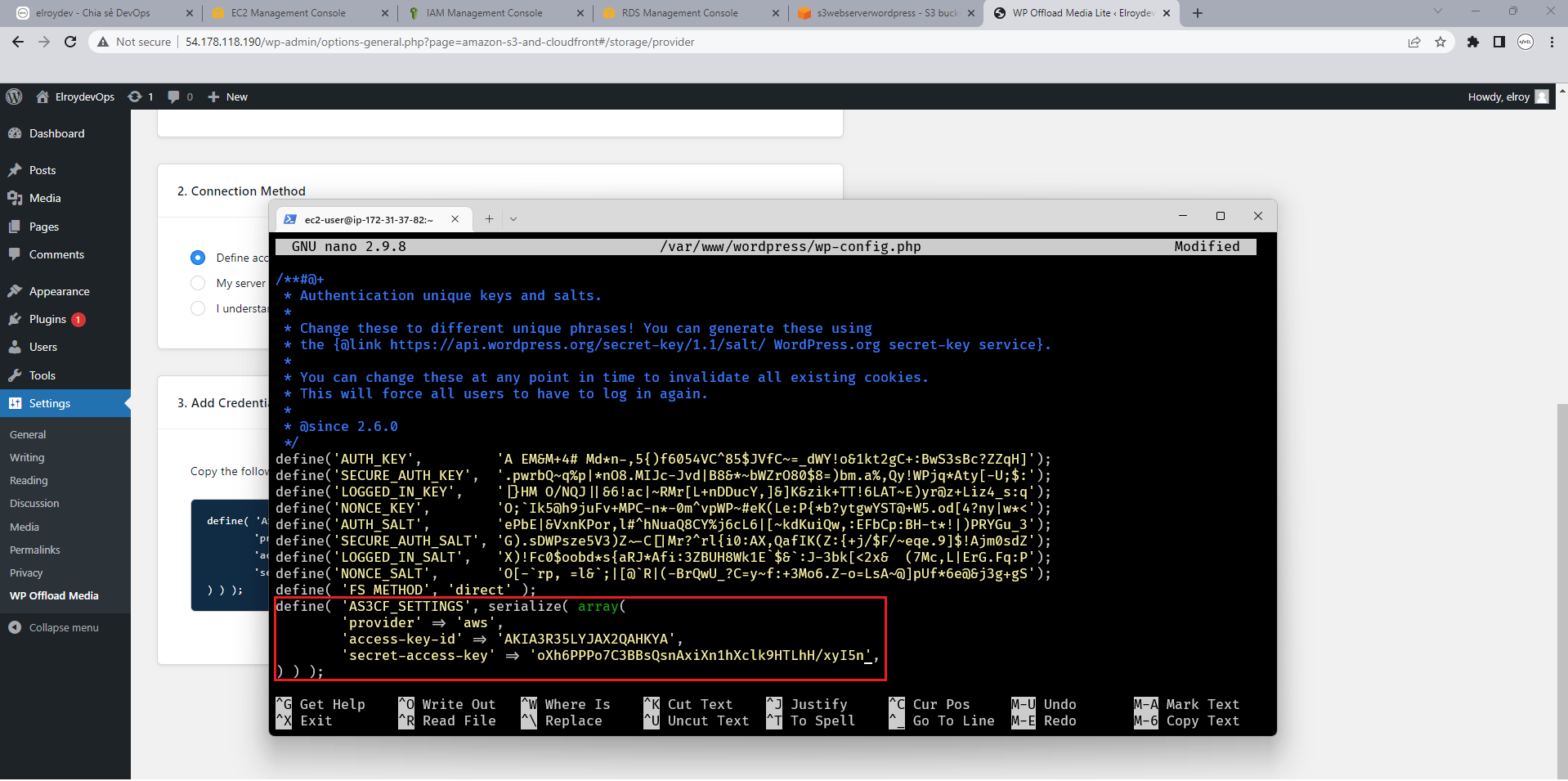Open Appearance in WordPress sidebar

(65, 291)
